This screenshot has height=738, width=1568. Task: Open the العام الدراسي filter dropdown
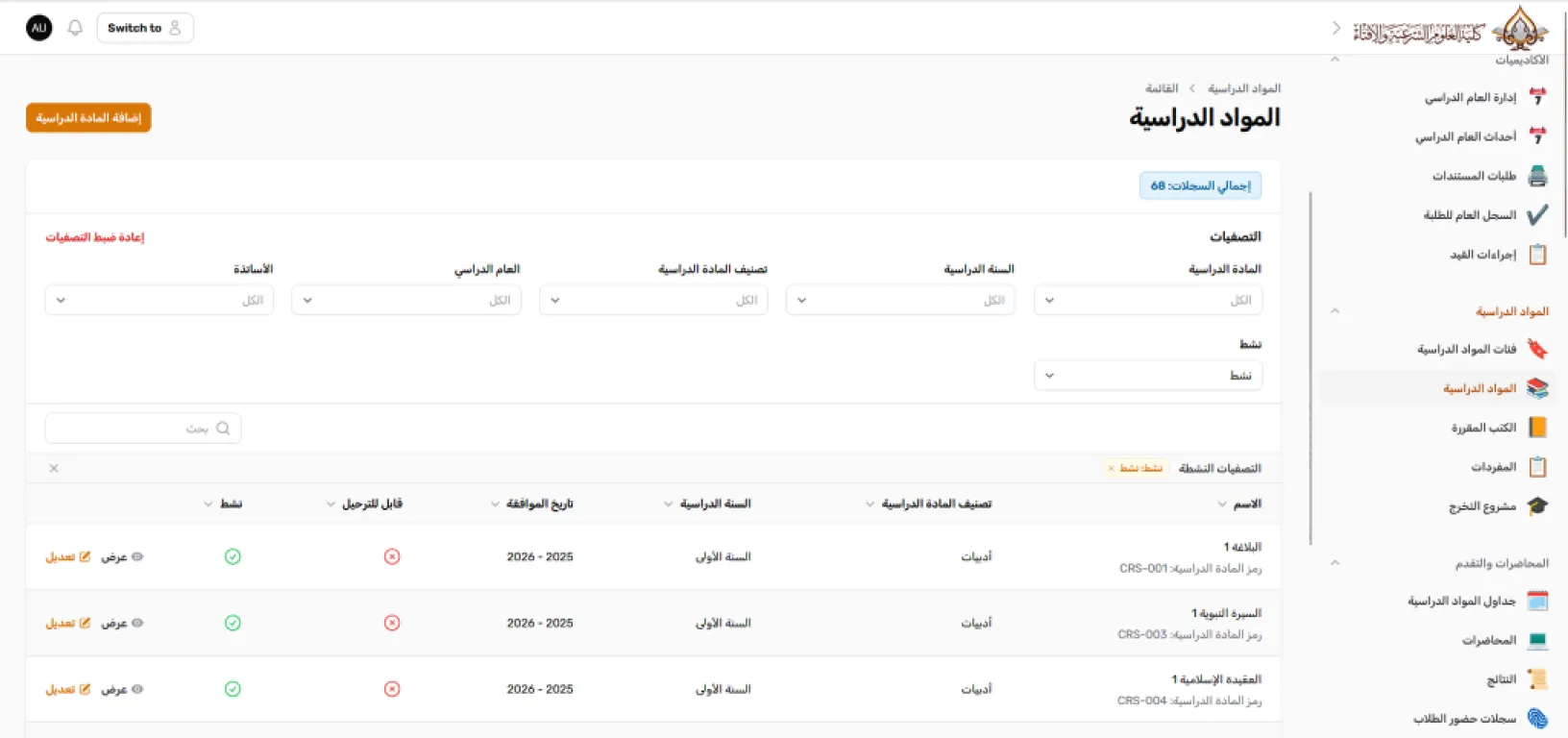pyautogui.click(x=406, y=301)
